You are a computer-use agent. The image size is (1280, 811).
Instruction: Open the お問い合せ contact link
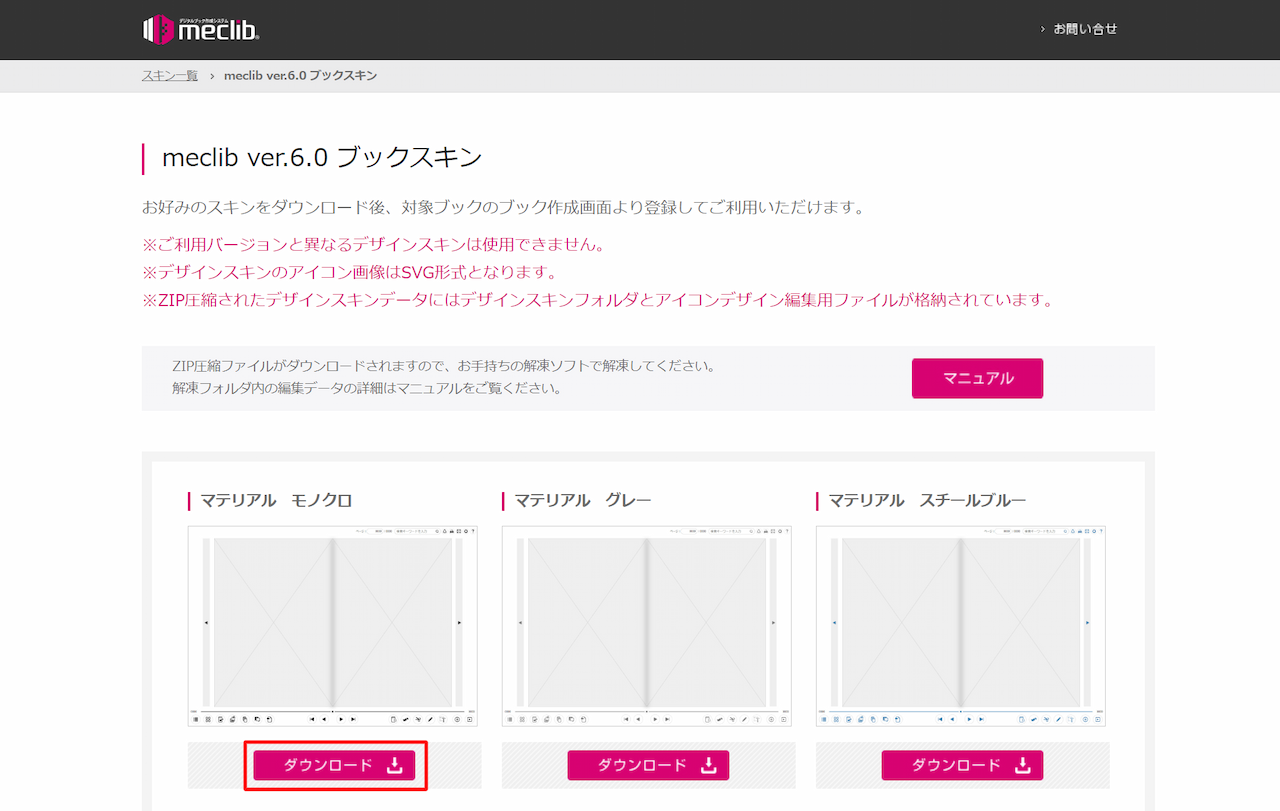click(x=1085, y=29)
